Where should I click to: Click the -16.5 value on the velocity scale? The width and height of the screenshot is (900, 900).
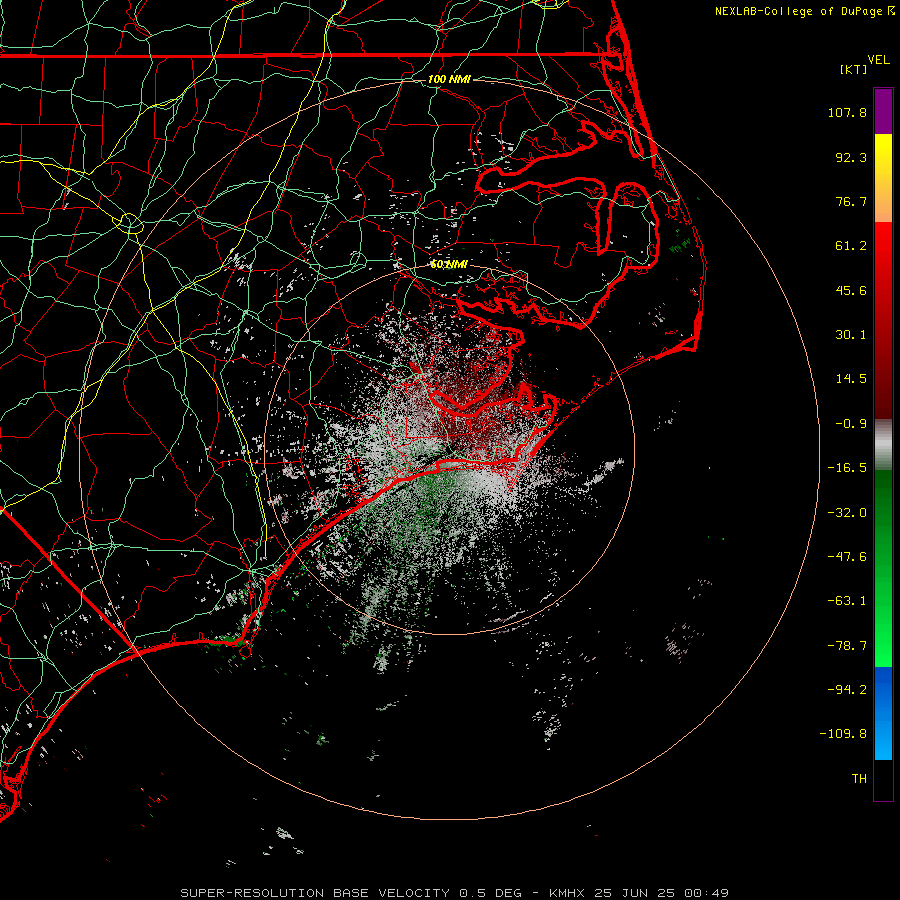847,468
